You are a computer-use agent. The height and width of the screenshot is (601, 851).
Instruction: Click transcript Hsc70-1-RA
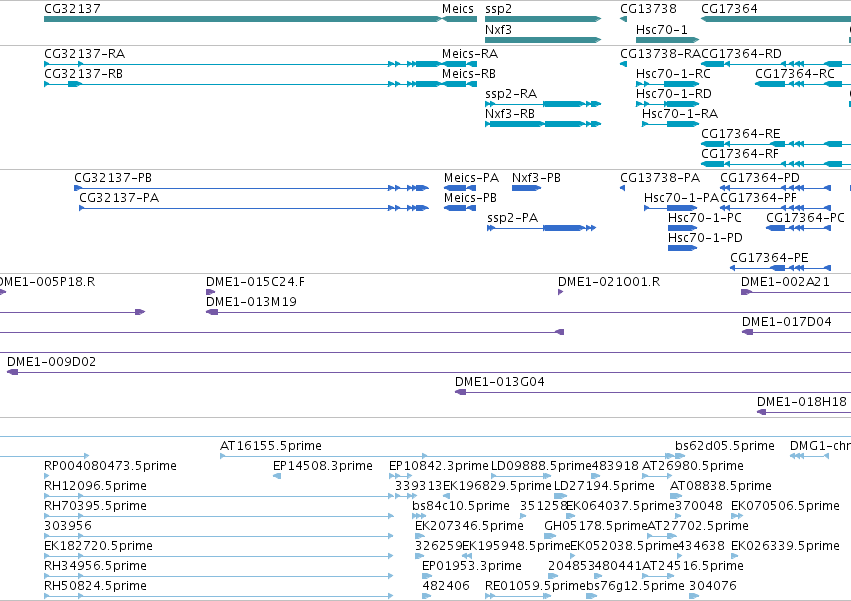(x=679, y=113)
